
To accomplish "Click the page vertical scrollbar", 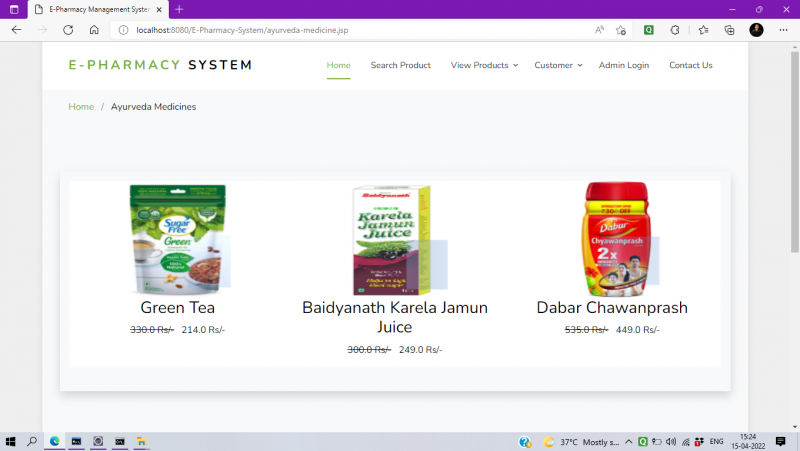I will tap(795, 152).
